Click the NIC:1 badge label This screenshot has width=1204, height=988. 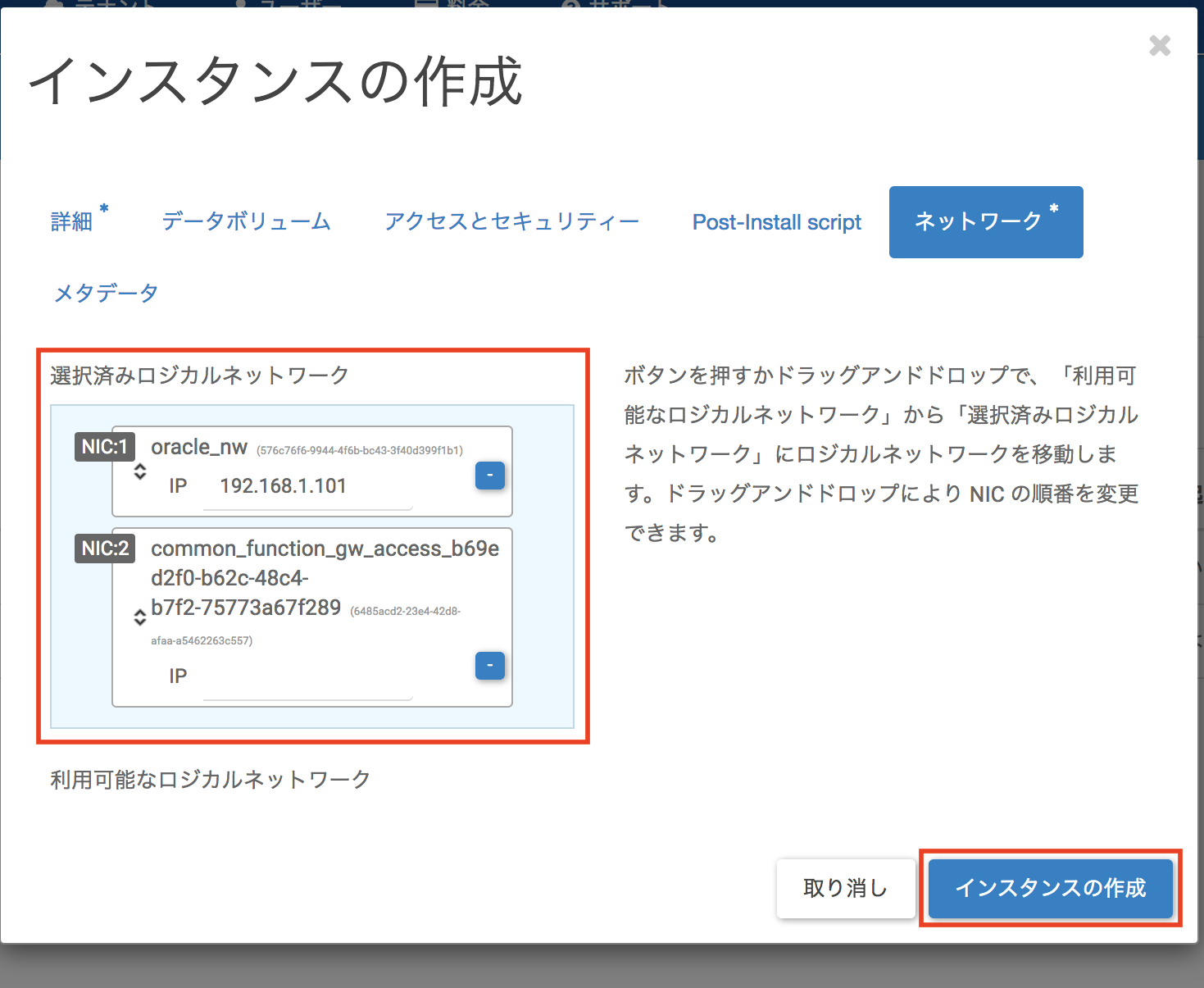pyautogui.click(x=105, y=447)
